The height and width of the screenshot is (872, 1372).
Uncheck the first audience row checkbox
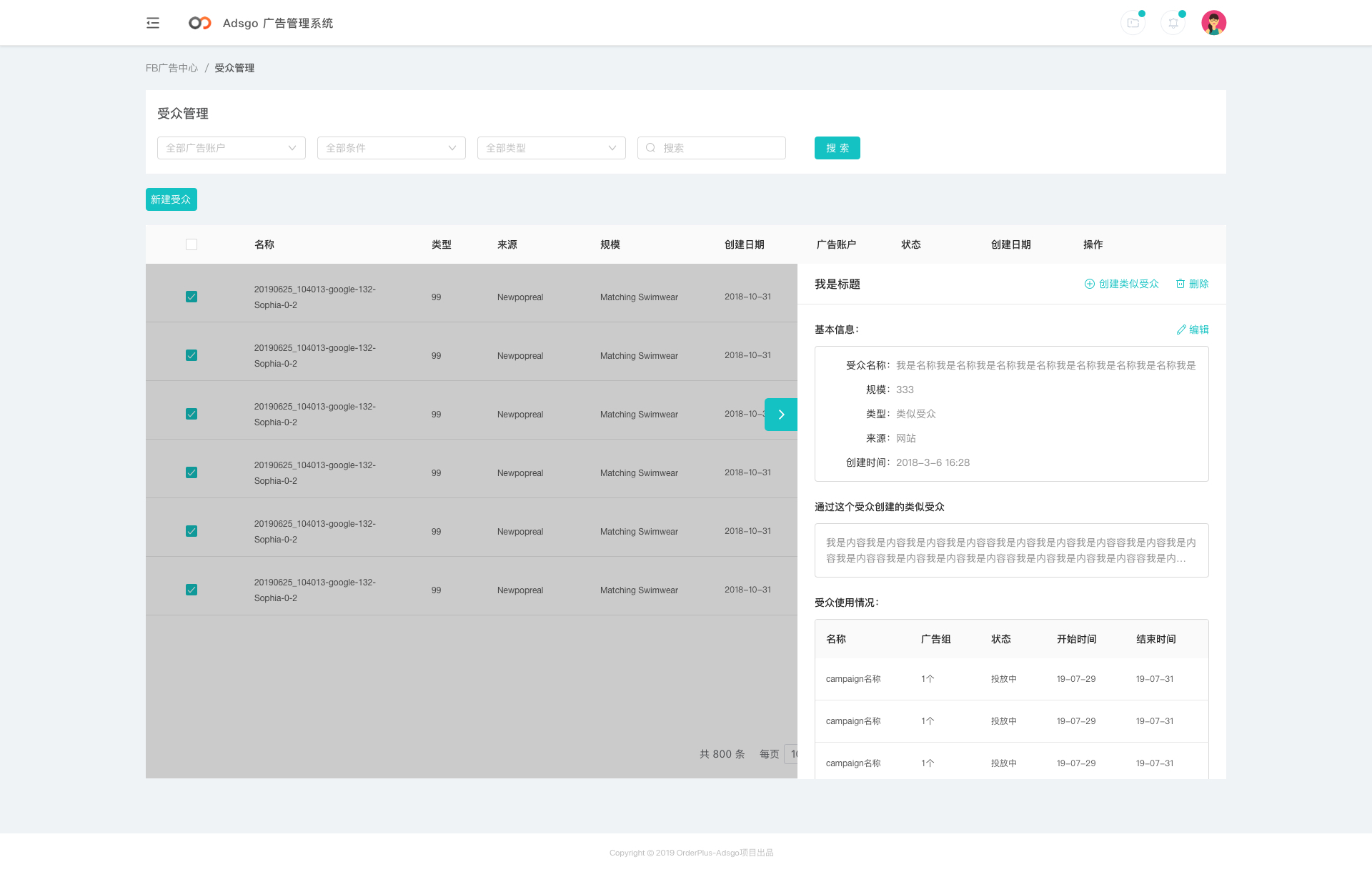pyautogui.click(x=192, y=297)
